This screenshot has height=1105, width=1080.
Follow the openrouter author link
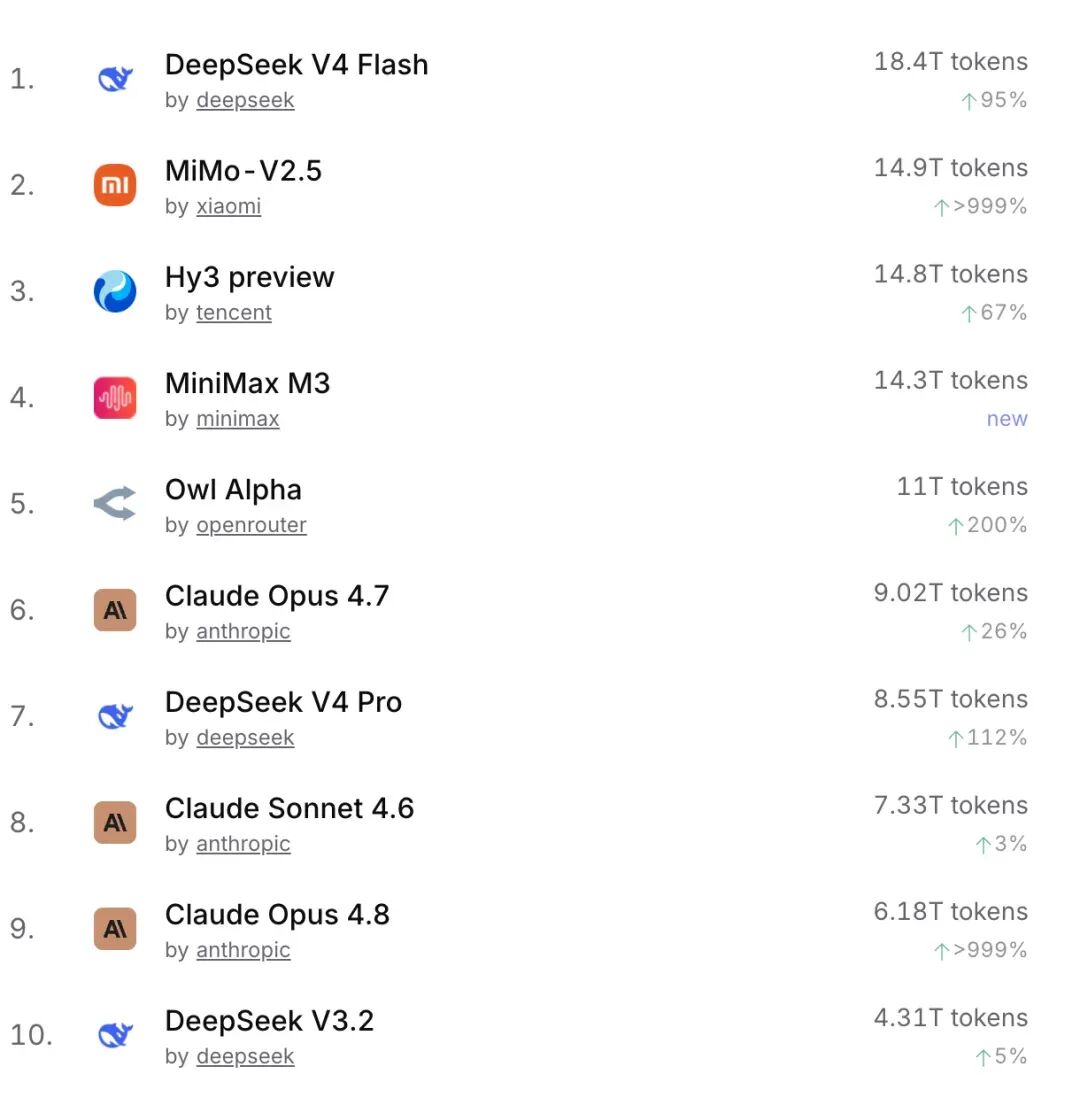click(x=252, y=525)
